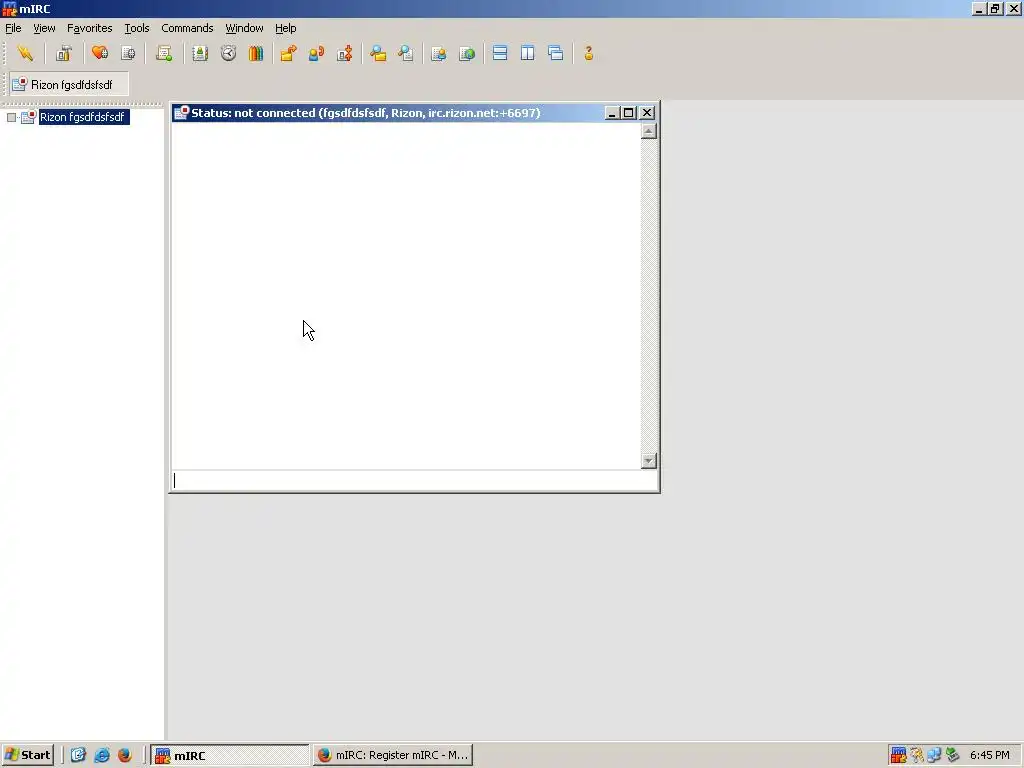Click the mIRC title bar app icon
The image size is (1024, 768).
point(9,8)
